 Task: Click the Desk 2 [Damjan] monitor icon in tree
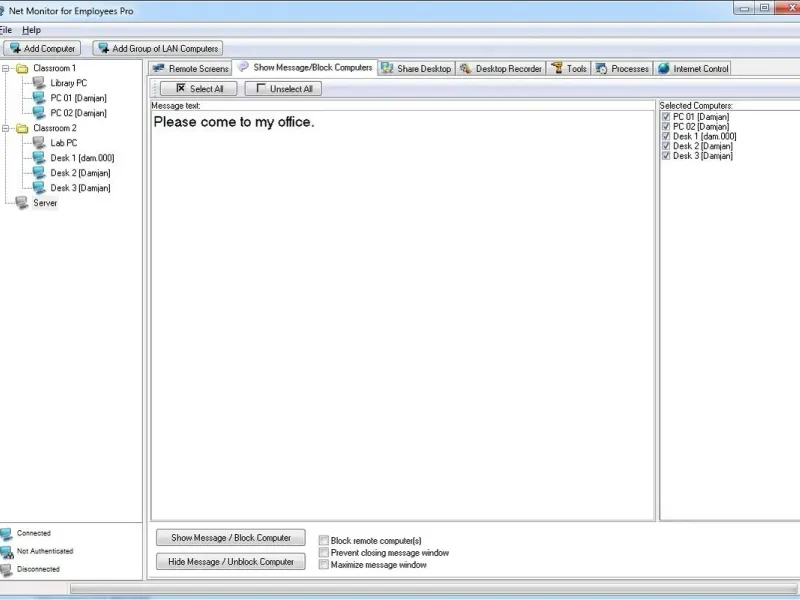(39, 173)
